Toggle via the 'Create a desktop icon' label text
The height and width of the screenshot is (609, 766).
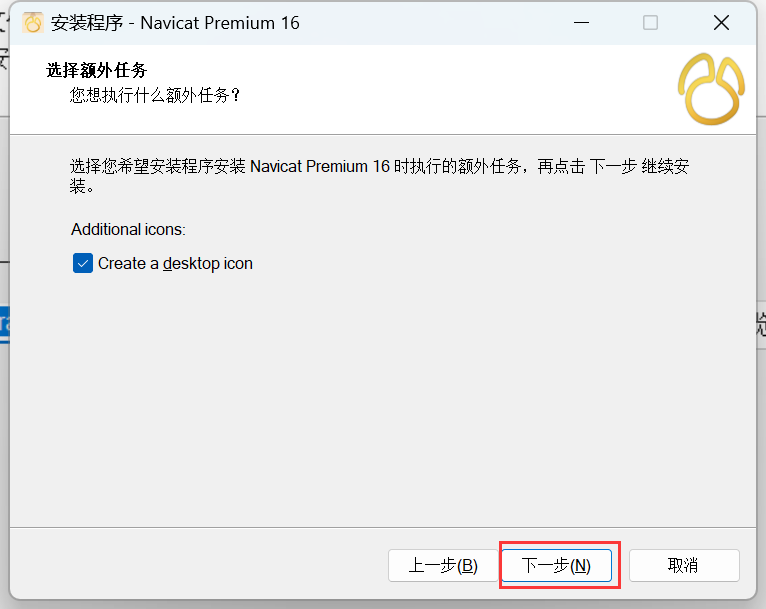coord(175,263)
